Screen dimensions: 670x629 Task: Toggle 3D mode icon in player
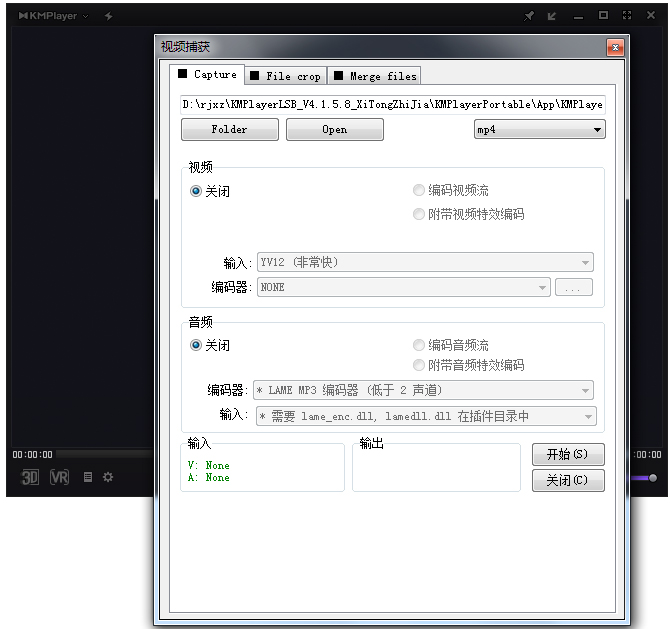(30, 478)
